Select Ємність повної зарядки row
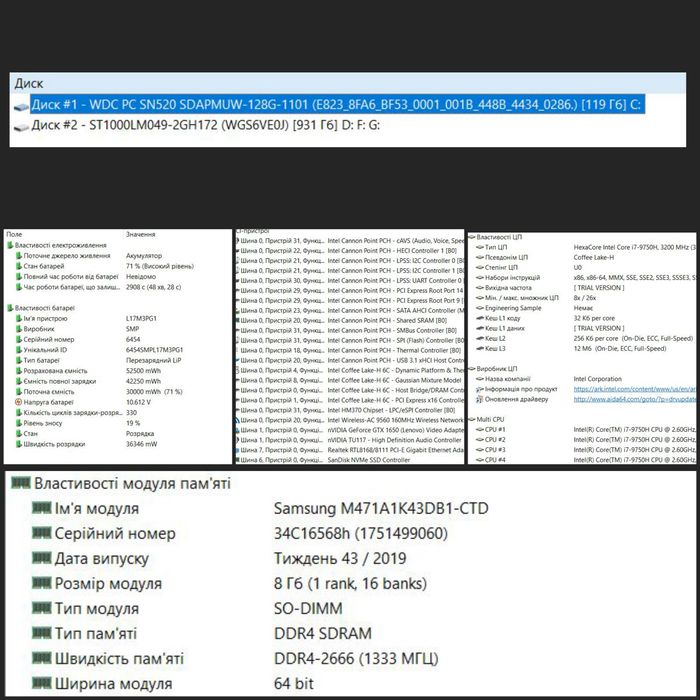Image resolution: width=700 pixels, height=700 pixels. (x=88, y=381)
